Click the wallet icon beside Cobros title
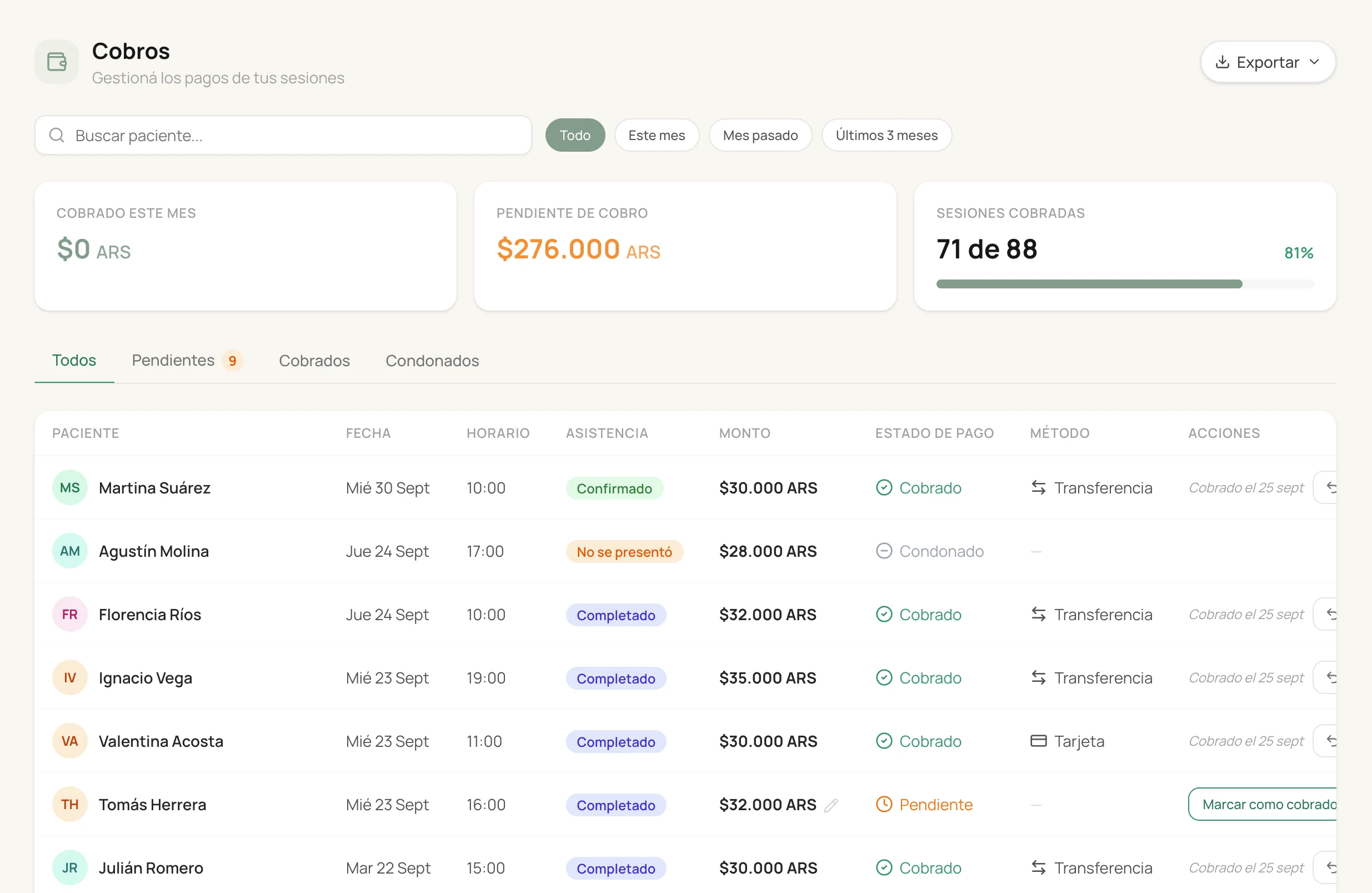This screenshot has height=893, width=1372. tap(57, 62)
